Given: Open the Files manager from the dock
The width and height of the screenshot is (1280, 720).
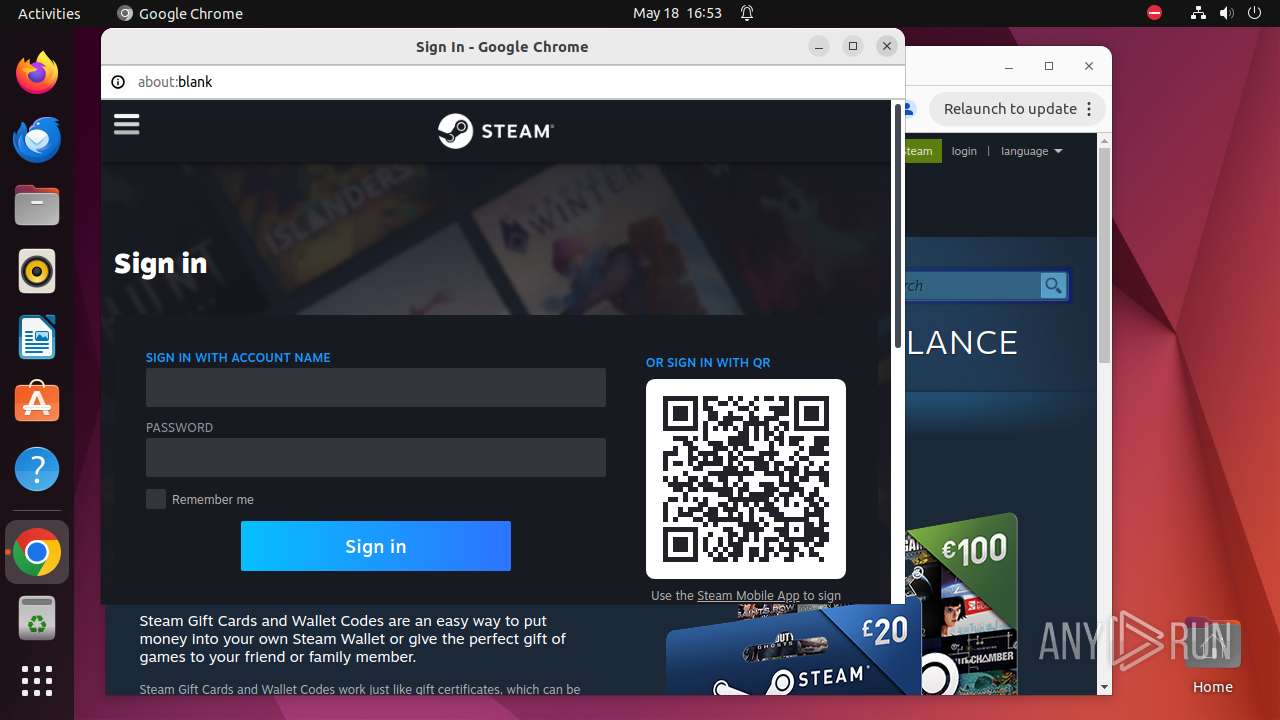Looking at the screenshot, I should [37, 205].
